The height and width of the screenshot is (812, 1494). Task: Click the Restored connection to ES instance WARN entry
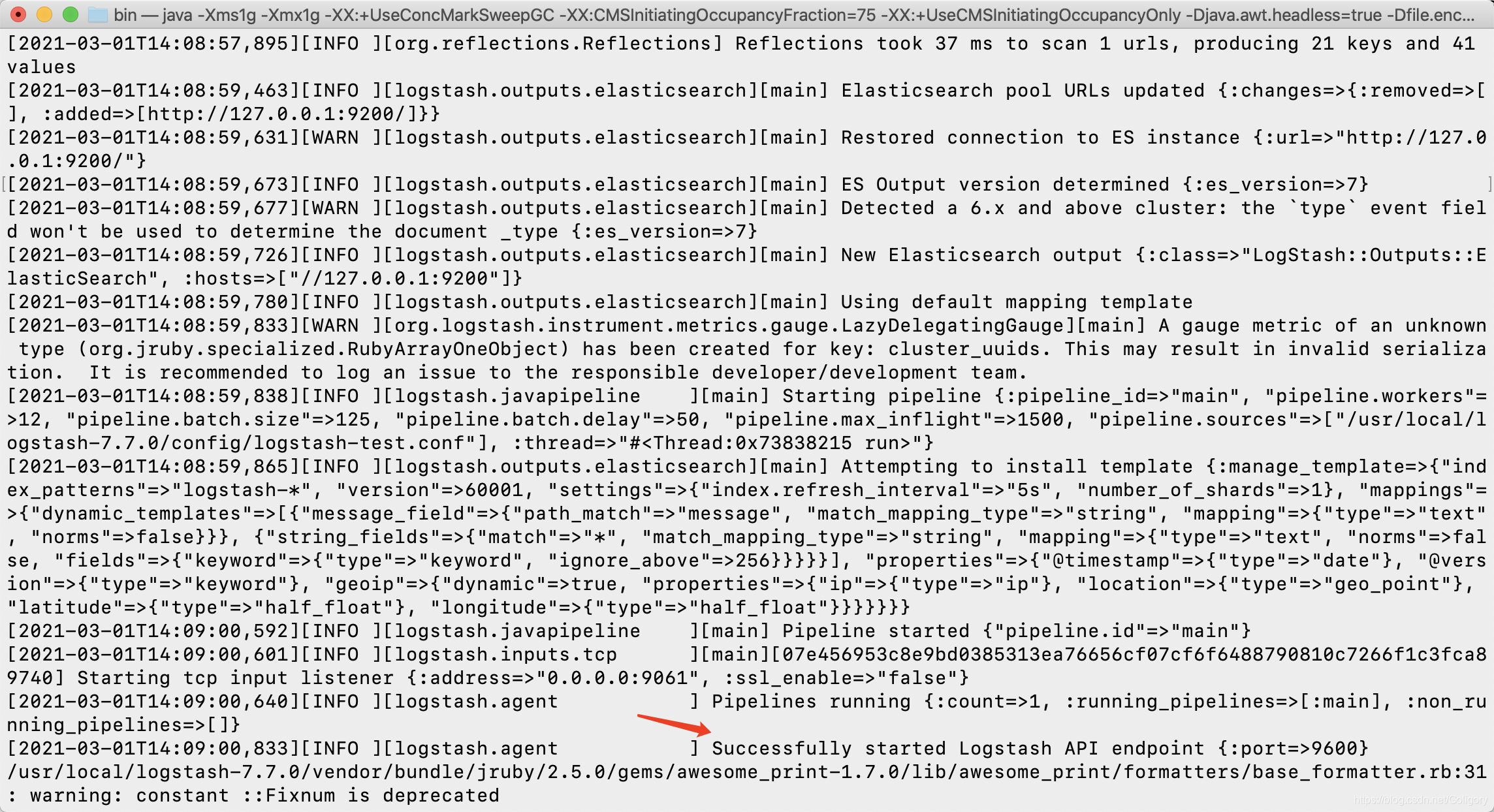(747, 138)
